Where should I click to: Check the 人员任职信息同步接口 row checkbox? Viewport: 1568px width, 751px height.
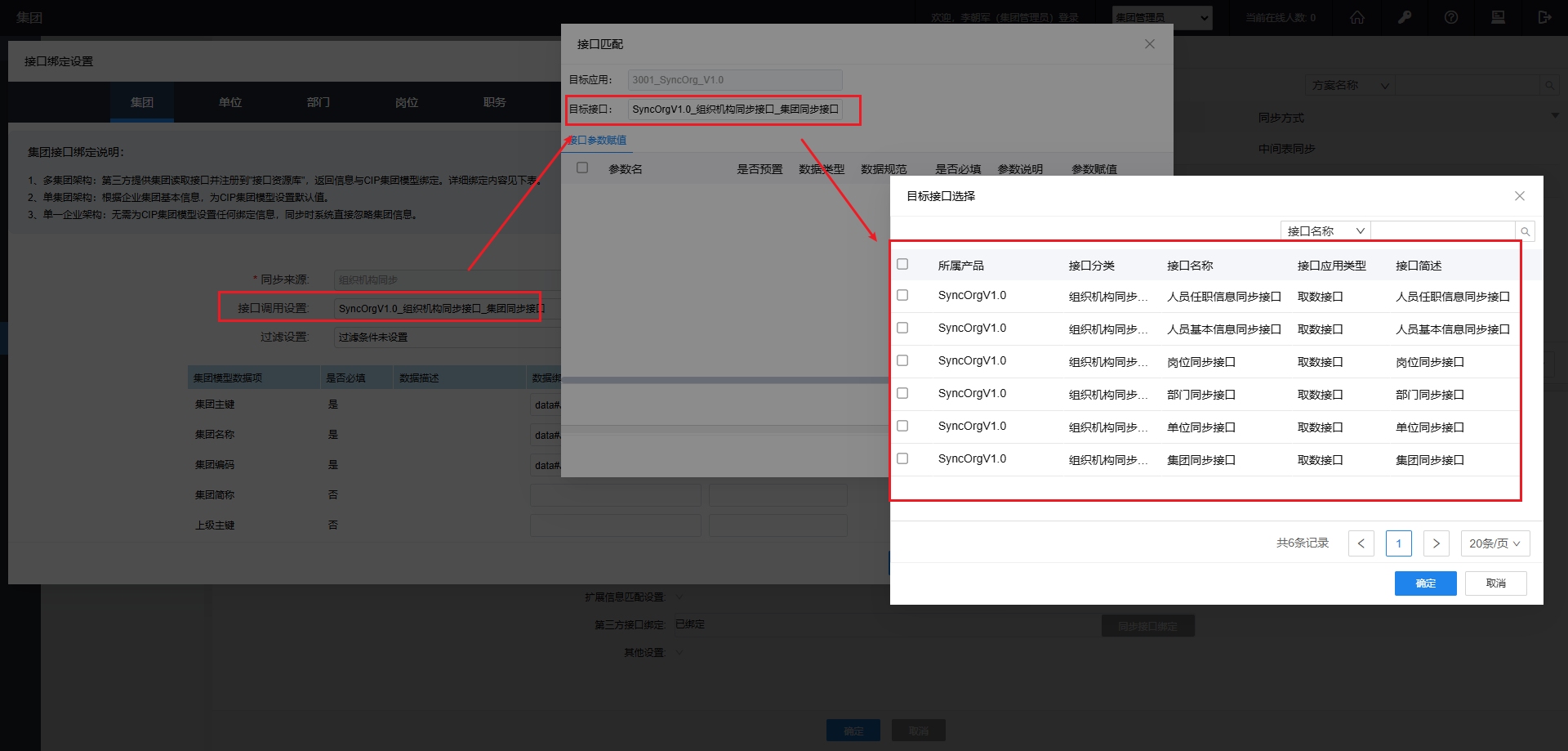pos(902,295)
